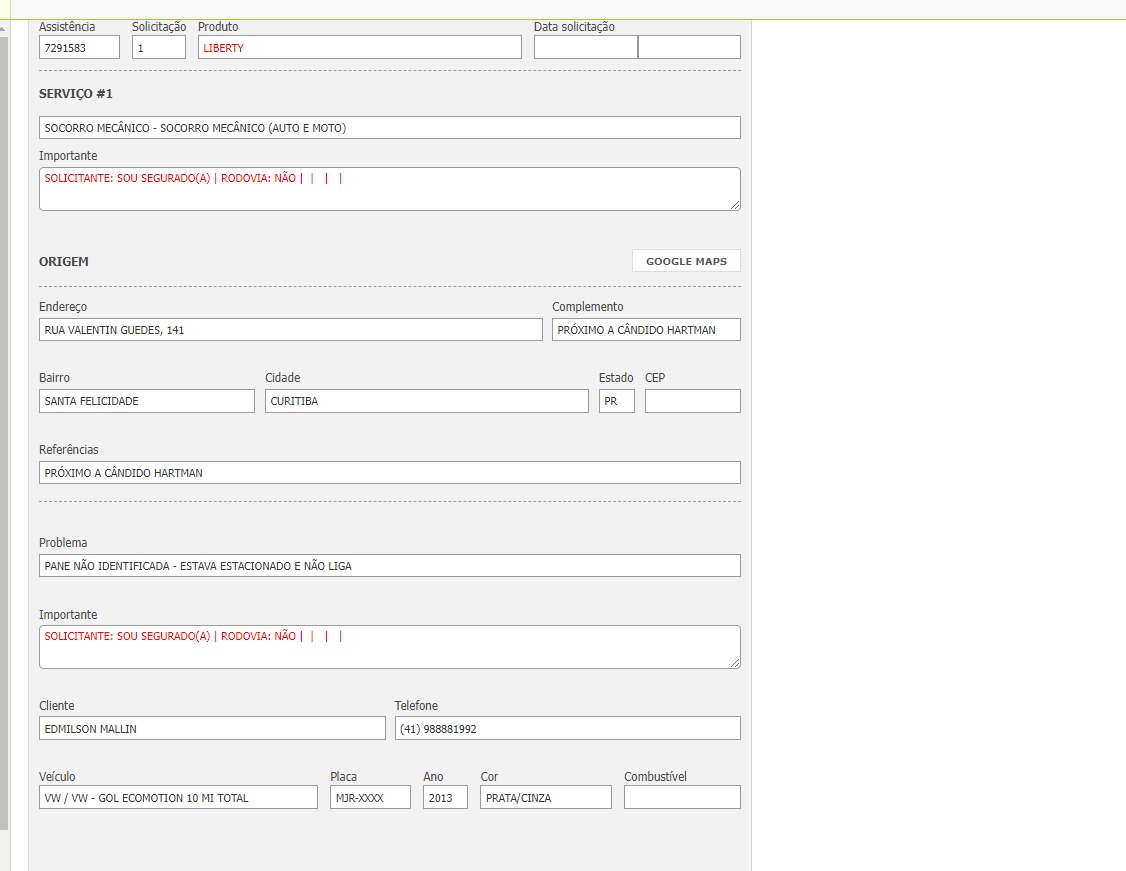Click the resize handle of the Importante textarea below Problema
Image resolution: width=1126 pixels, height=871 pixels.
point(735,663)
